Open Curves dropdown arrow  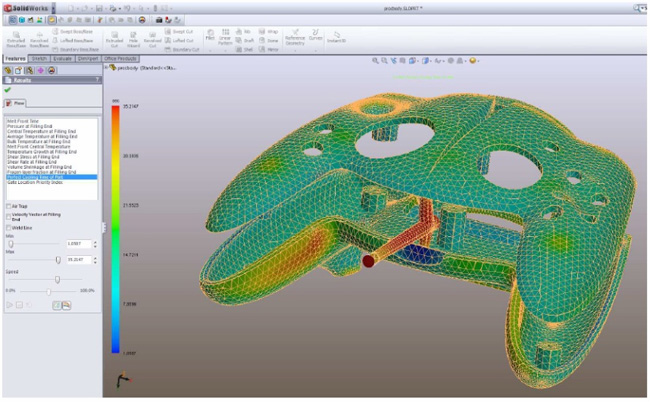coord(315,51)
